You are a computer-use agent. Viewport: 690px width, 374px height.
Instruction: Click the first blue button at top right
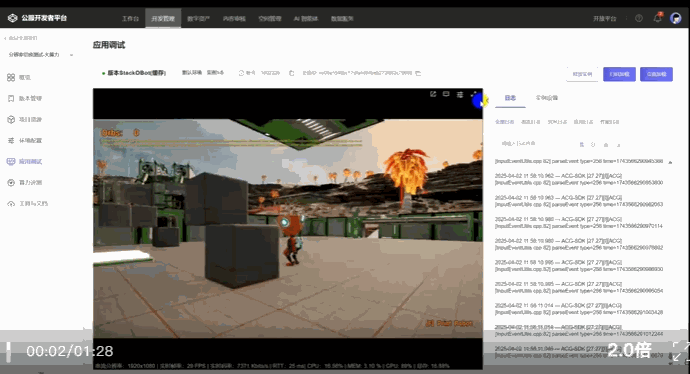pos(619,74)
